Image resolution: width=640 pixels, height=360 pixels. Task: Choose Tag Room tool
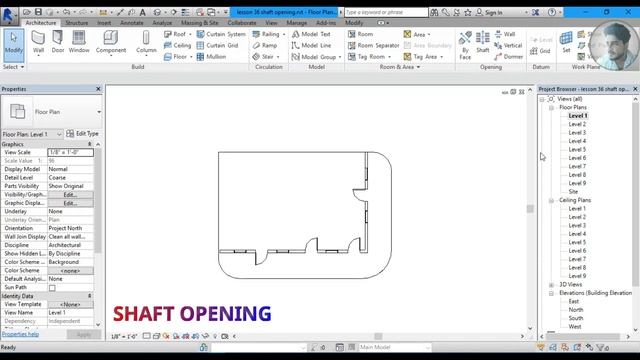coord(367,57)
